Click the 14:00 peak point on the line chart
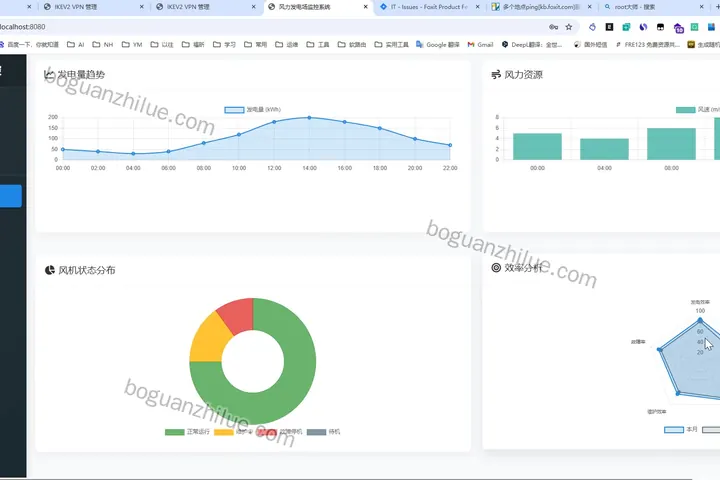Screen dimensions: 720x480 309,118
